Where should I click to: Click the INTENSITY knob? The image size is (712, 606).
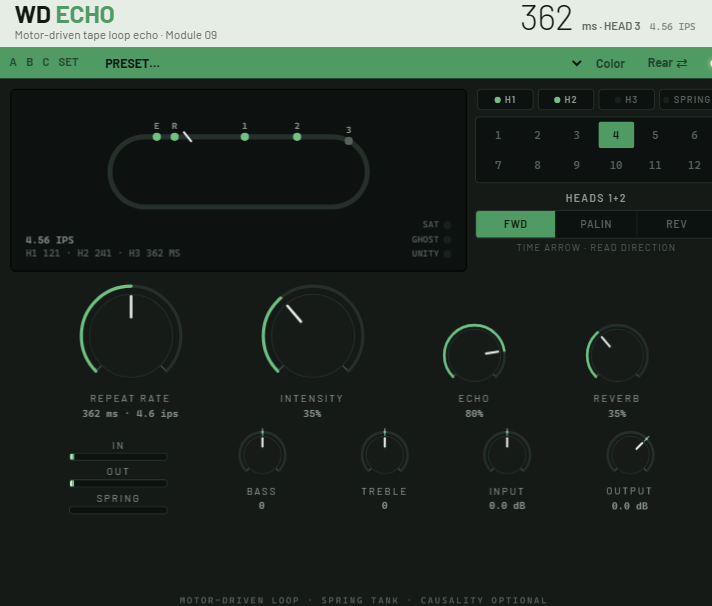pos(313,335)
